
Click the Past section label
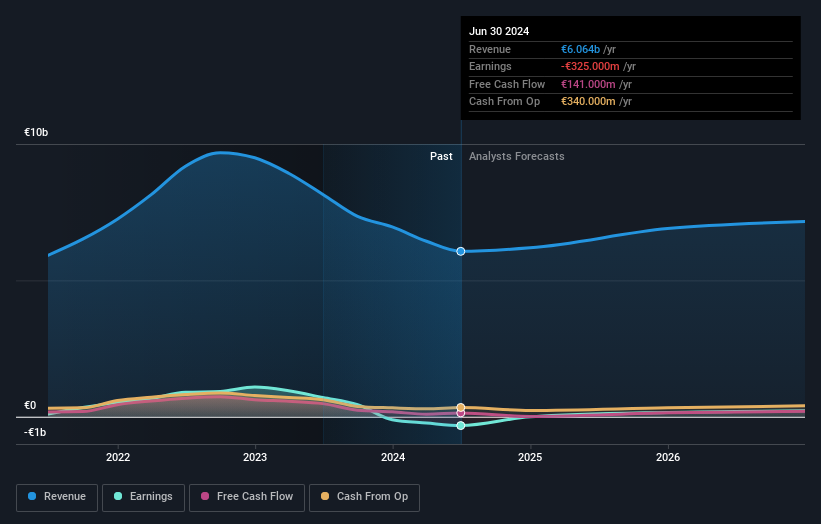[x=441, y=156]
